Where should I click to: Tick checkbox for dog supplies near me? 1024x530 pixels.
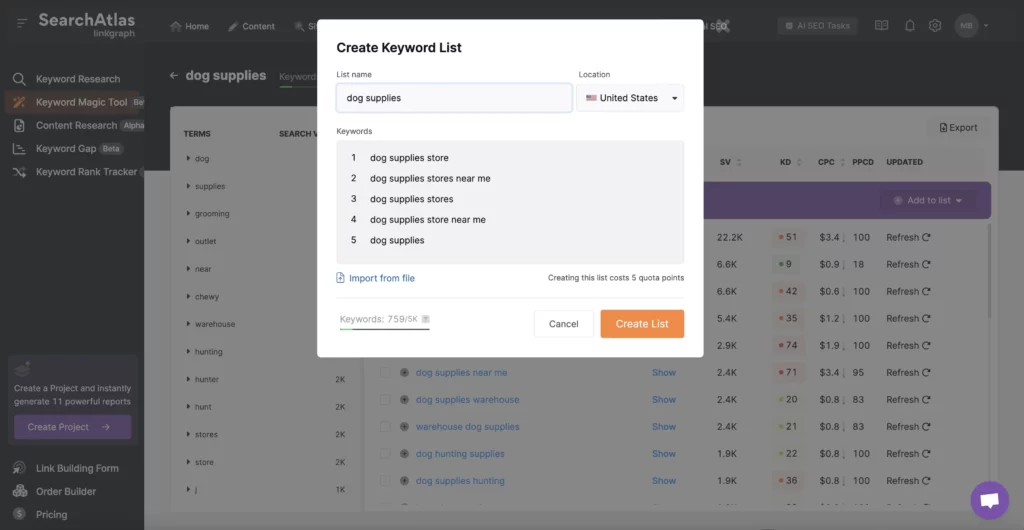tap(385, 373)
